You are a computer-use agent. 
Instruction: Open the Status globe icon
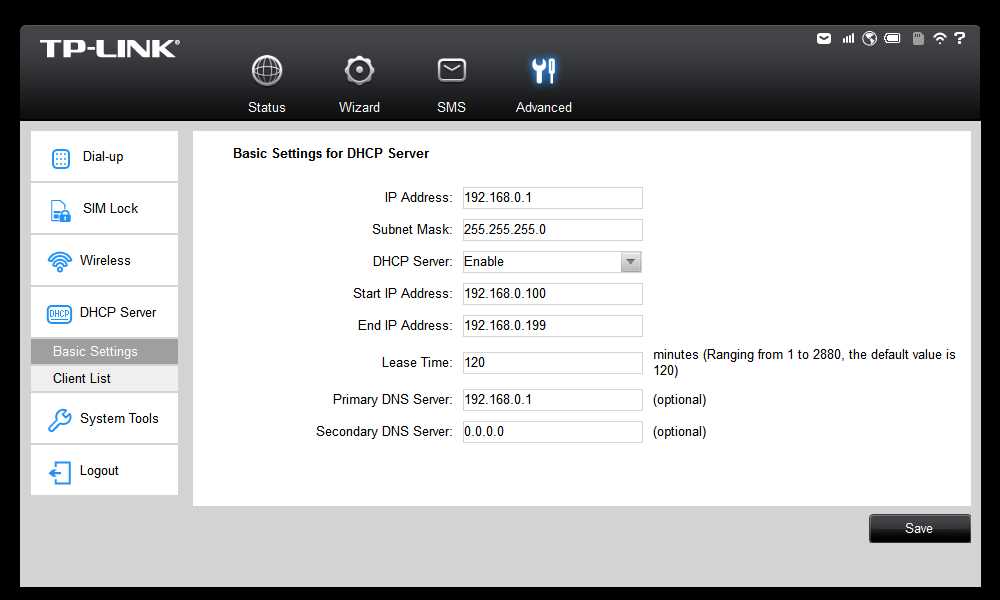pyautogui.click(x=267, y=70)
